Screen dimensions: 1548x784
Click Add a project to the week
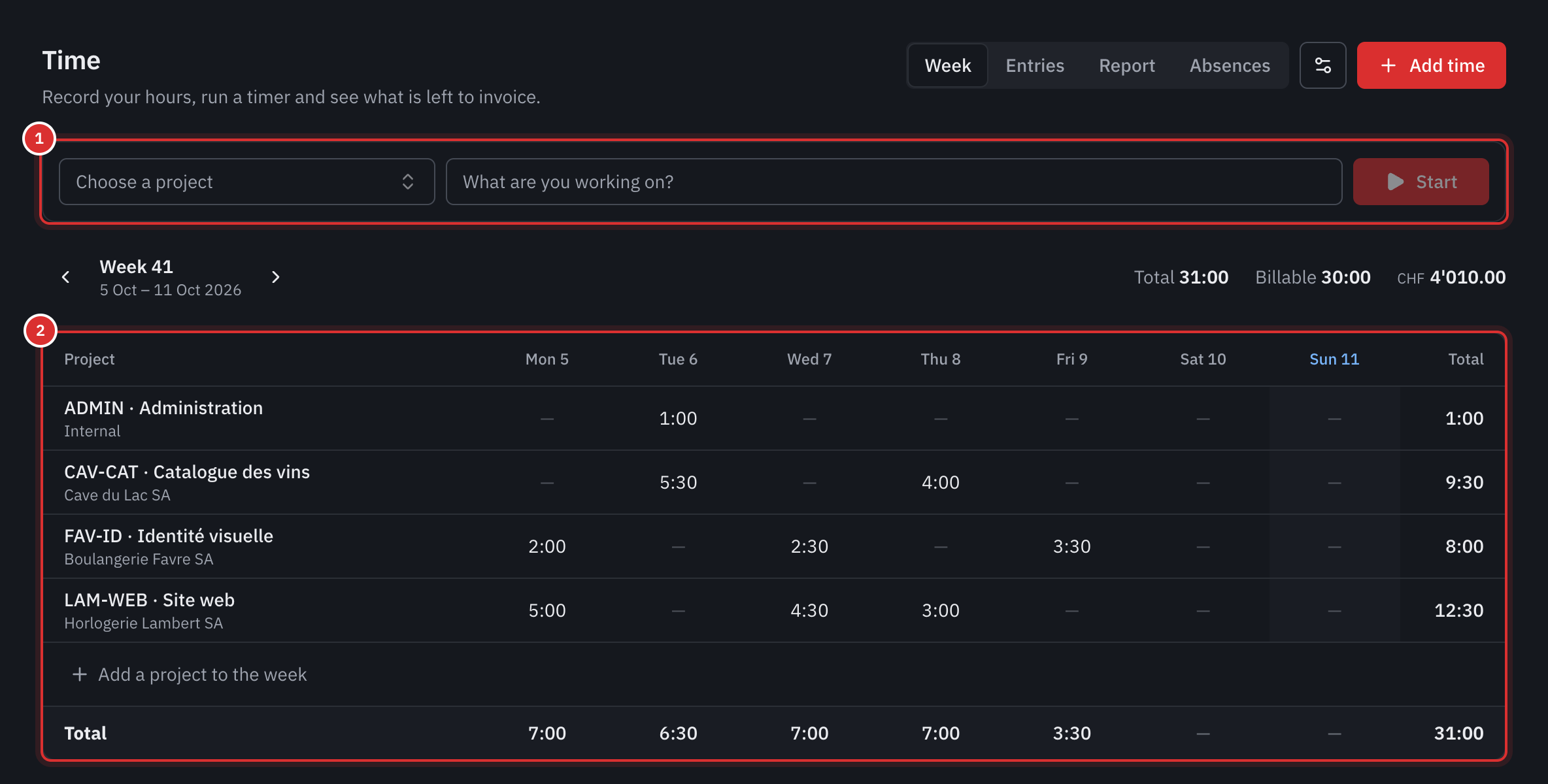(189, 674)
